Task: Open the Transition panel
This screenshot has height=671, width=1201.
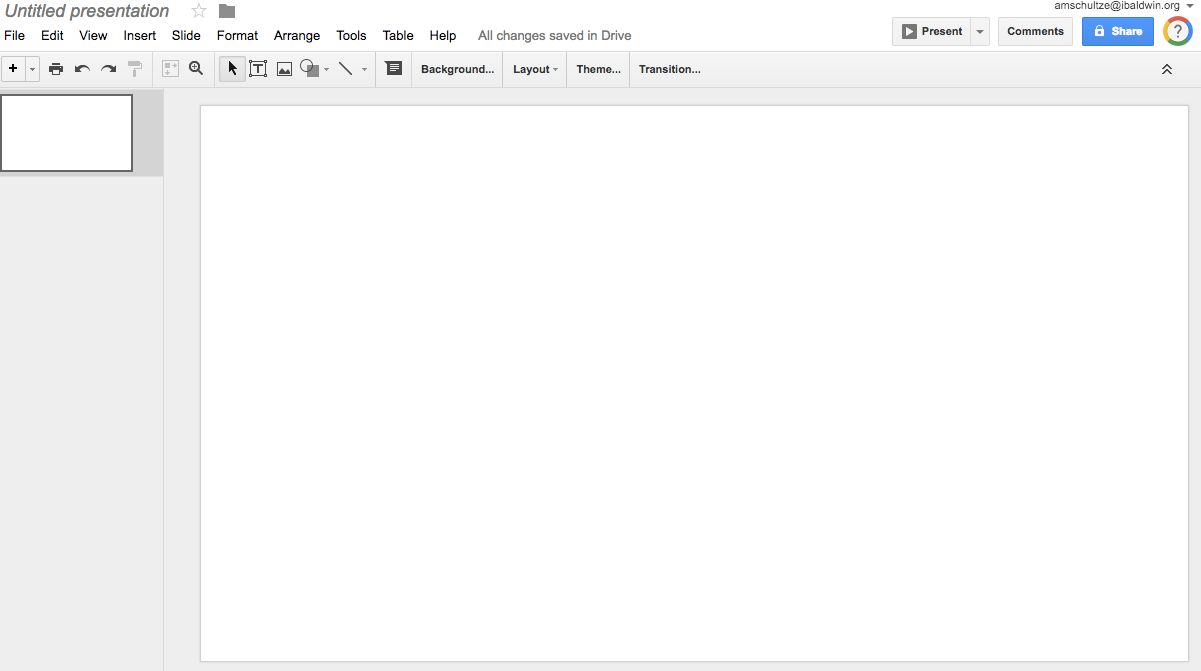Action: coord(669,69)
